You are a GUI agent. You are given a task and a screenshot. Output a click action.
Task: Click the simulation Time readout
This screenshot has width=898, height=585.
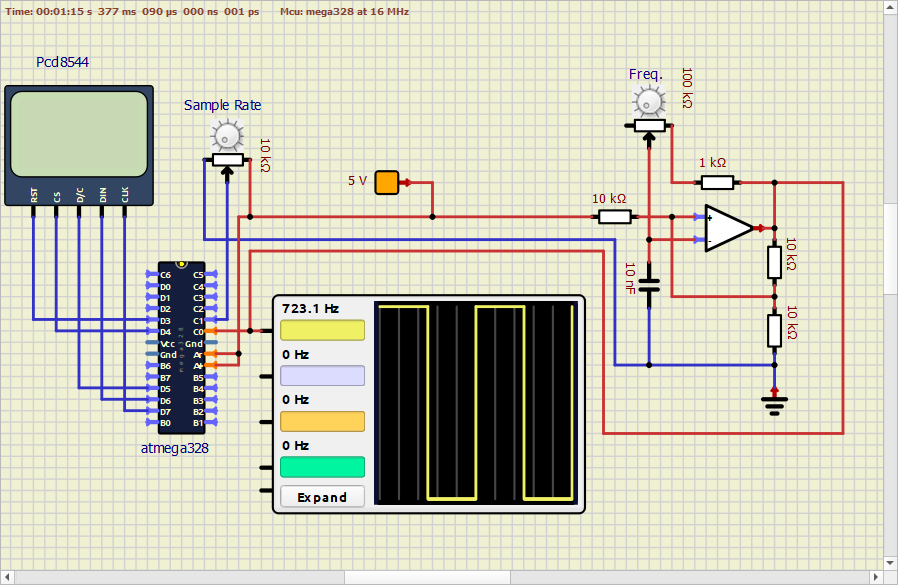click(132, 11)
